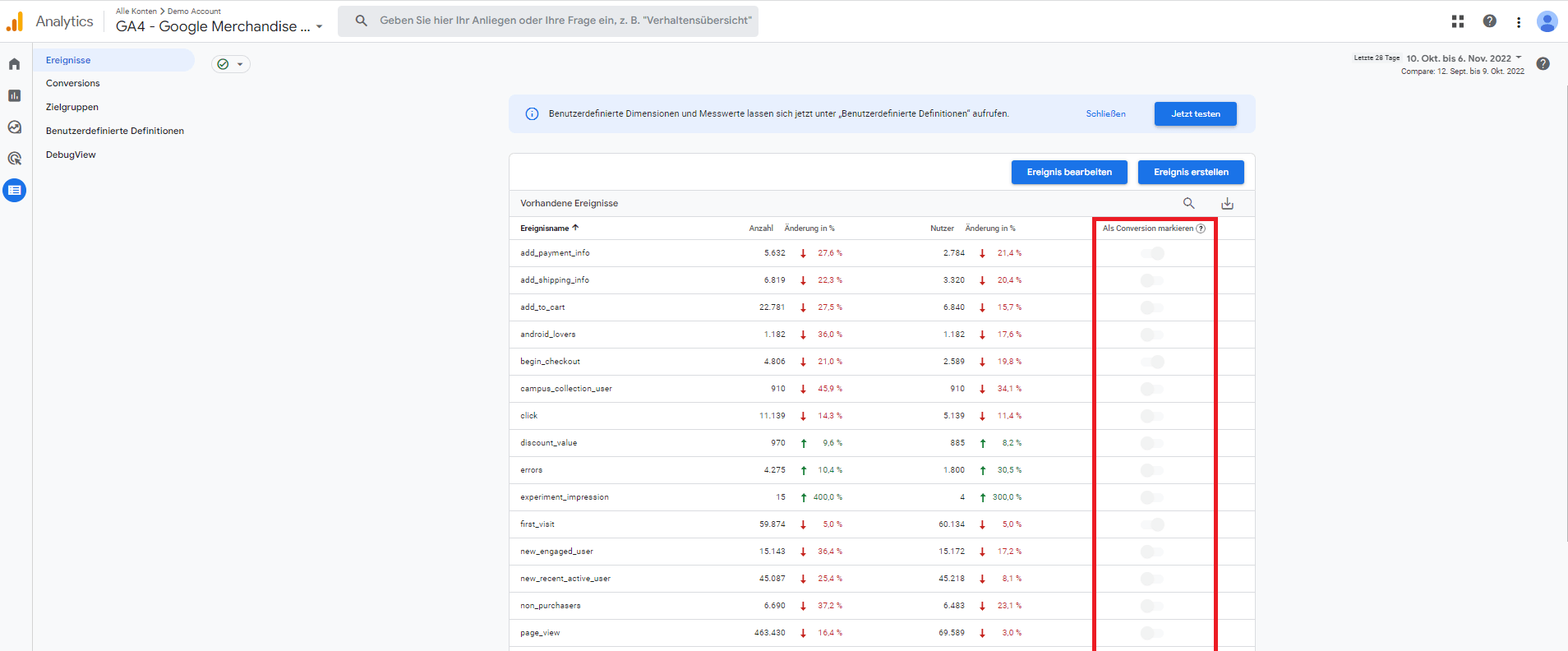Click the non_purchasers event name

pyautogui.click(x=550, y=606)
